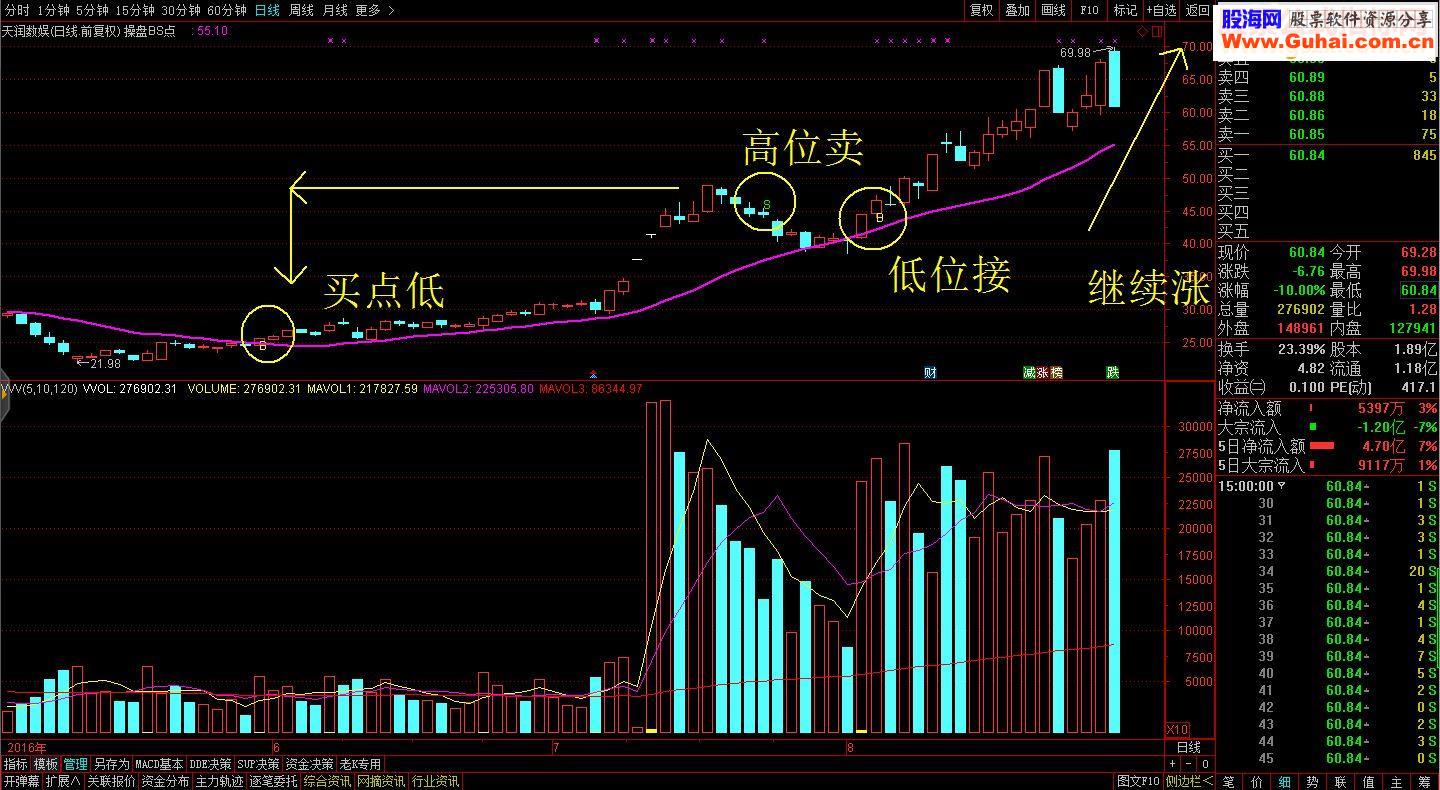Open the 15:00:00 time dropdown arrow
1440x790 pixels.
point(1283,486)
